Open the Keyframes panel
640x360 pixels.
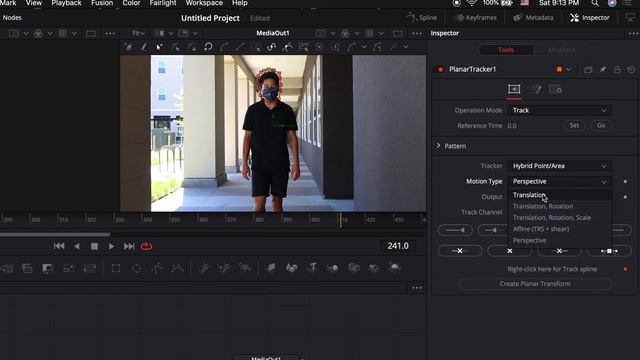coord(476,18)
